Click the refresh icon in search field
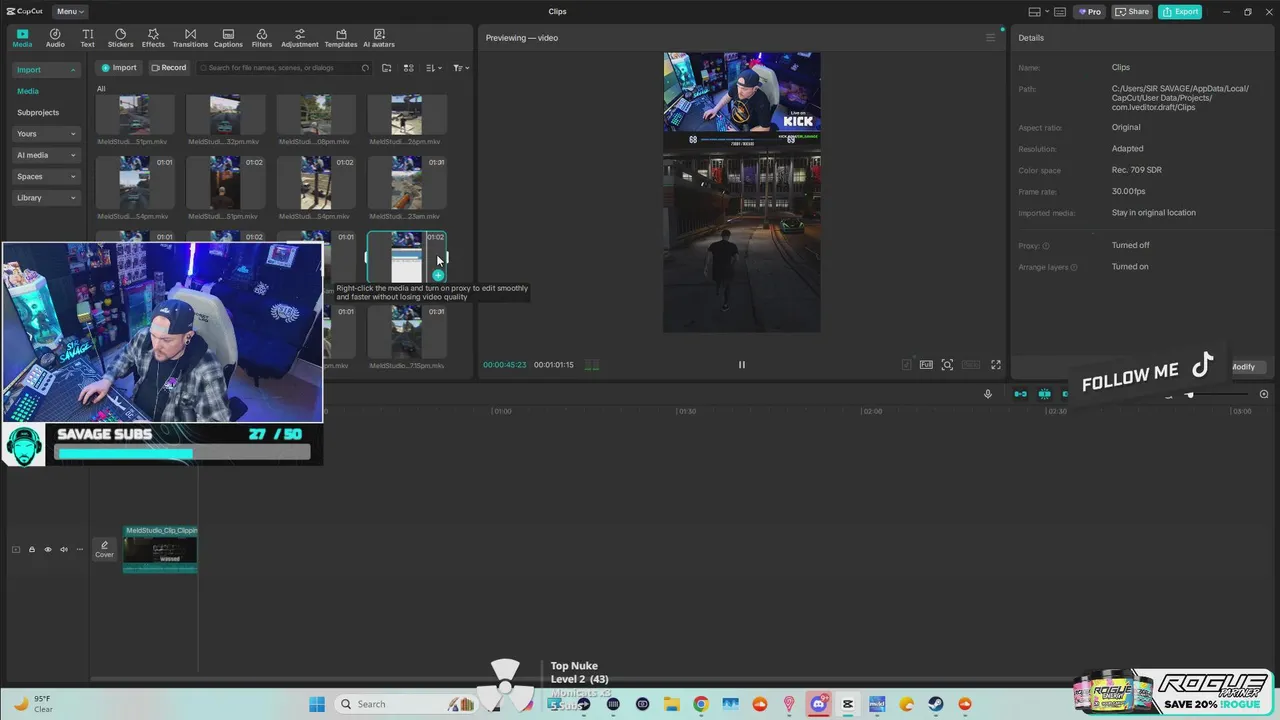The image size is (1280, 720). click(365, 68)
